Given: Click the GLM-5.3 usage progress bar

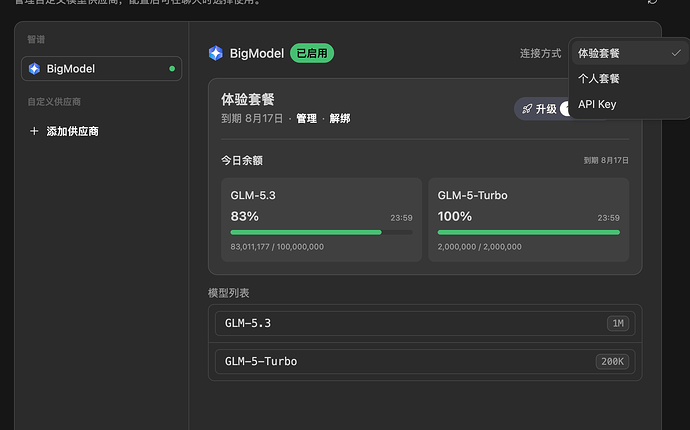Looking at the screenshot, I should click(x=321, y=232).
